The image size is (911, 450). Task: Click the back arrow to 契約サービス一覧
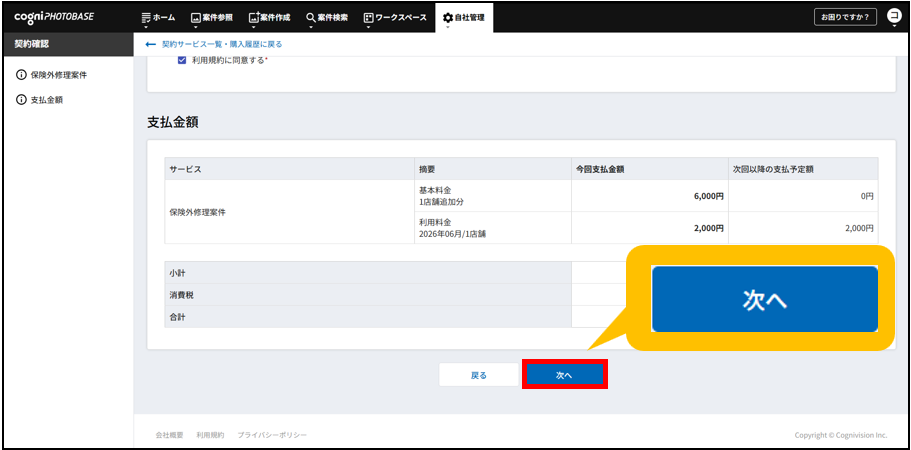coord(151,45)
